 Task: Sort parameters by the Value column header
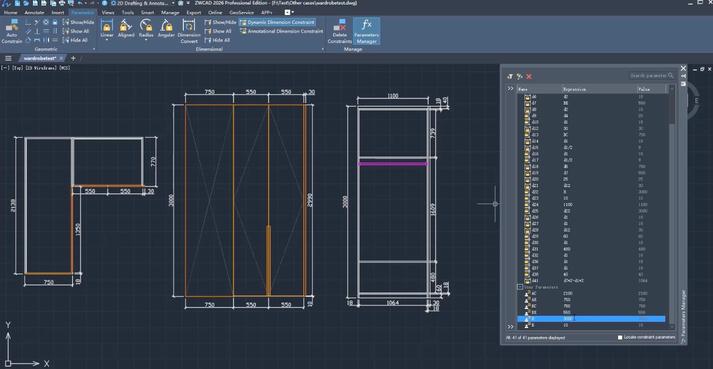pyautogui.click(x=652, y=89)
